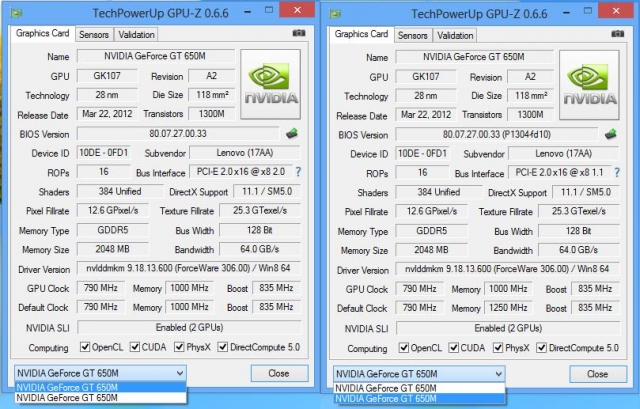
Task: Minimize the left GPU-Z window
Action: 247,12
